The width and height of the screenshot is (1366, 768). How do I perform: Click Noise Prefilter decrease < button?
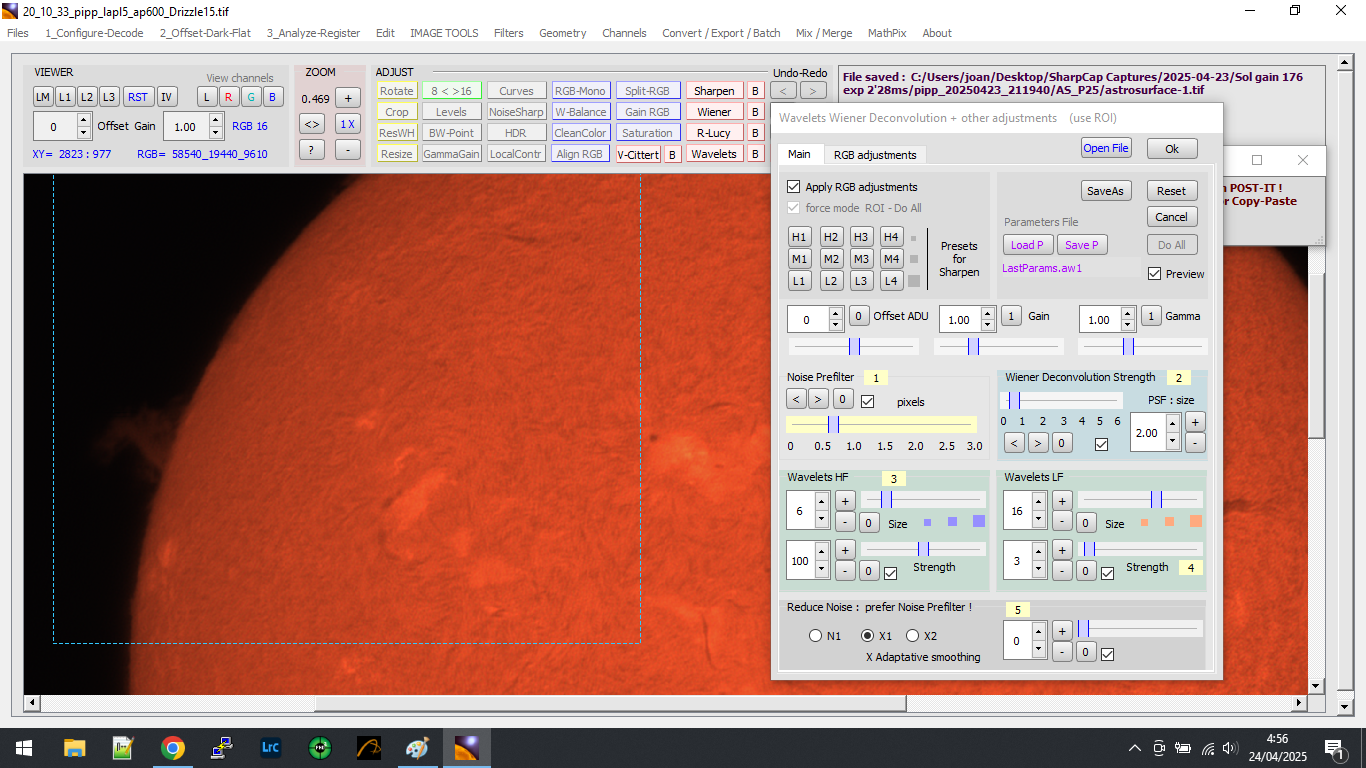point(796,400)
